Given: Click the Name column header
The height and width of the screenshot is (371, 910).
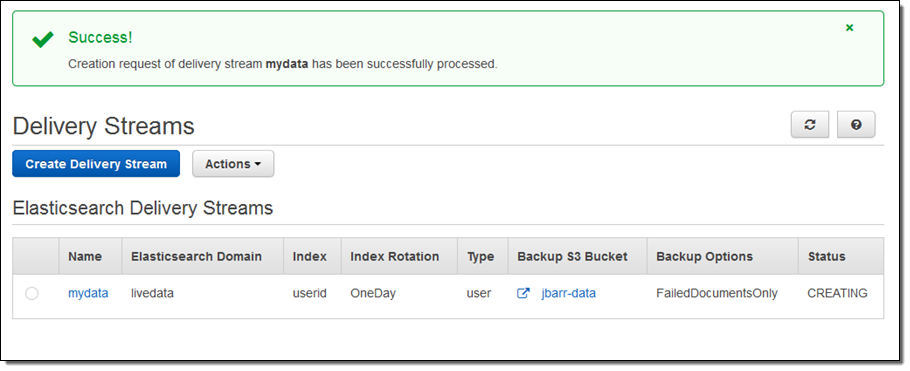Looking at the screenshot, I should pyautogui.click(x=85, y=256).
